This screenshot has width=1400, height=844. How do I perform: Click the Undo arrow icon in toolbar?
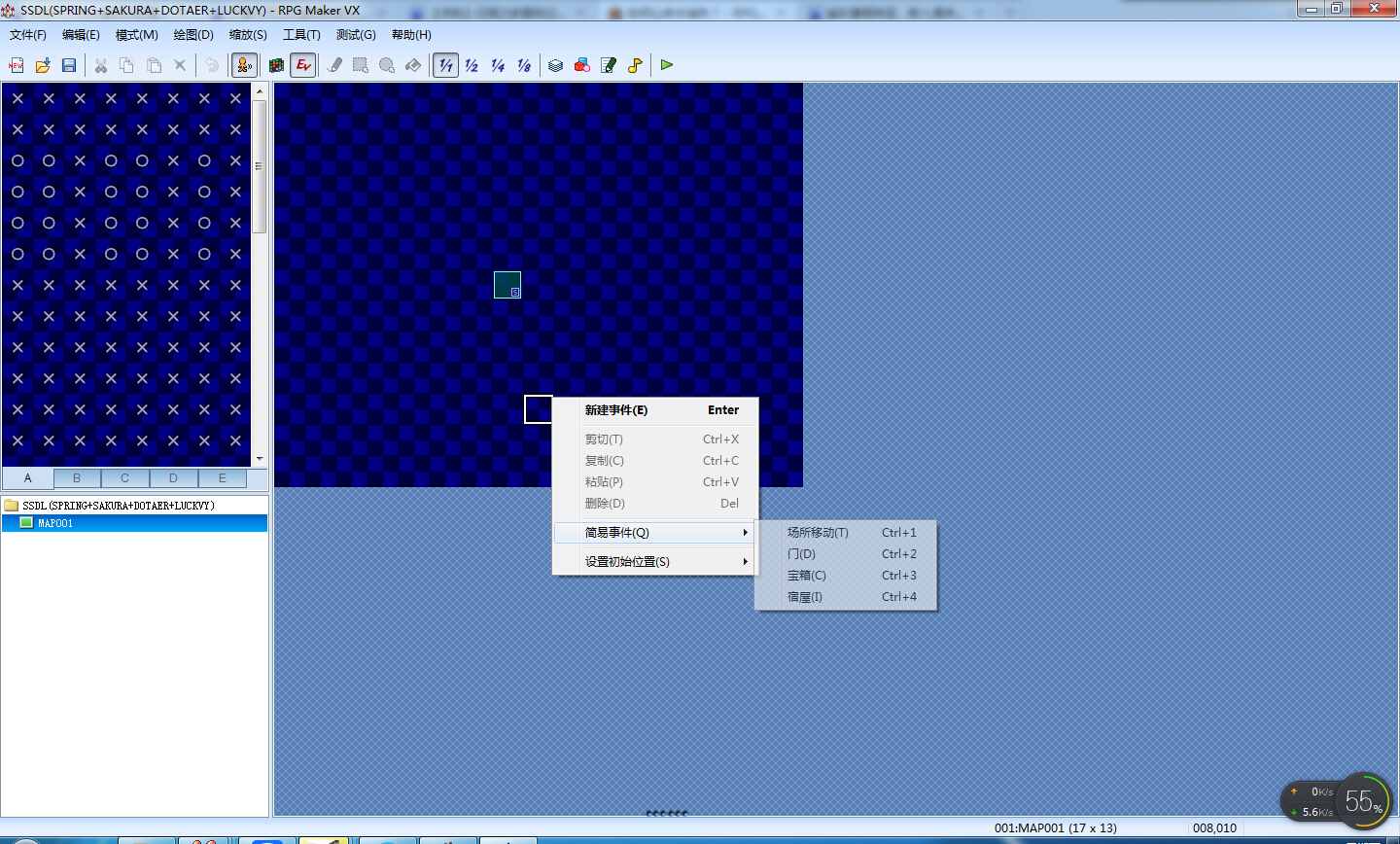(211, 65)
